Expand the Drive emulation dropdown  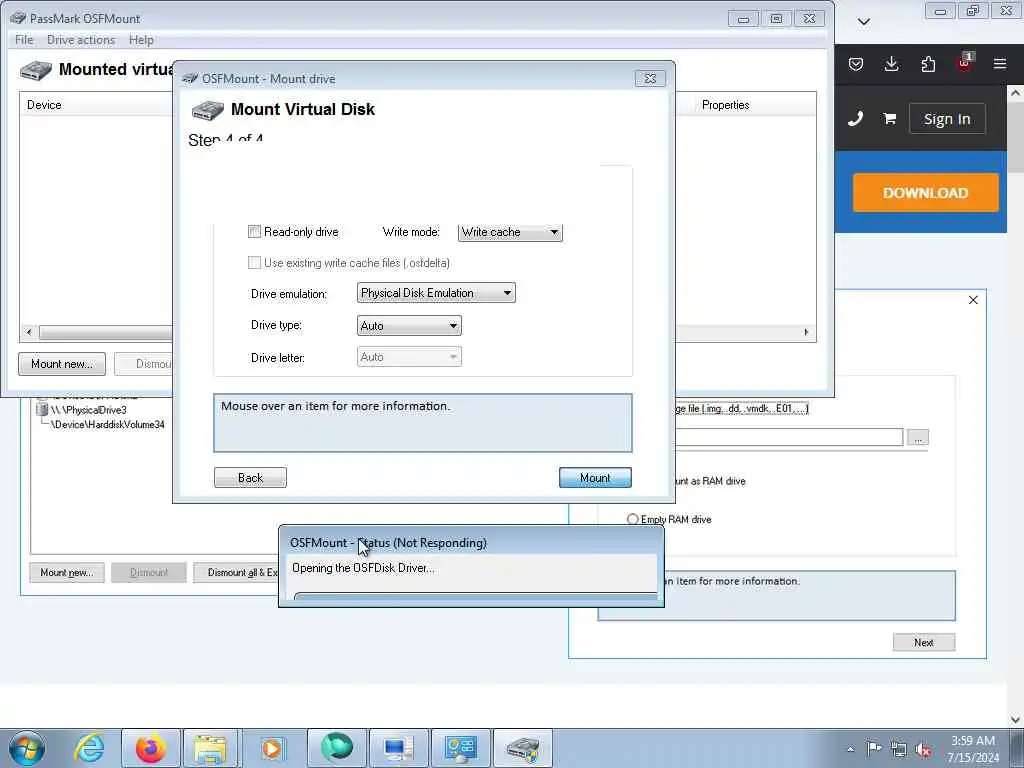click(436, 293)
